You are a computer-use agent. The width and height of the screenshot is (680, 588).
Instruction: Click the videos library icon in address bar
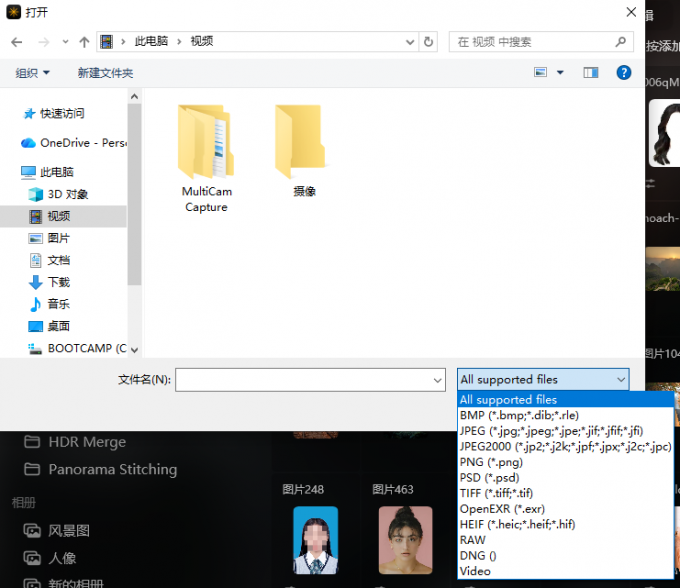[x=106, y=42]
